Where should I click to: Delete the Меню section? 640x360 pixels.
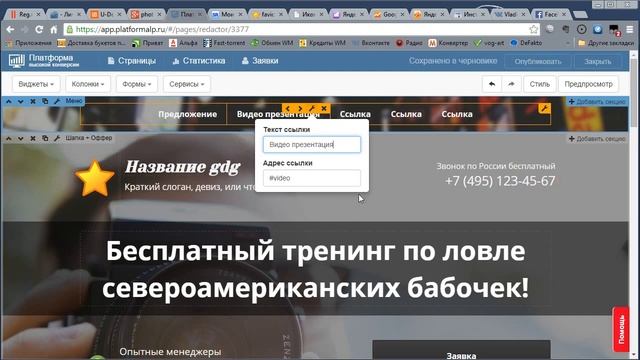33,101
